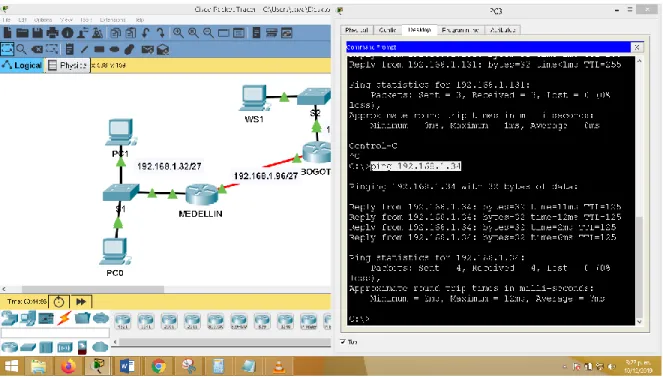
Task: Click the workspace horizontal scrollbar
Action: click(93, 289)
